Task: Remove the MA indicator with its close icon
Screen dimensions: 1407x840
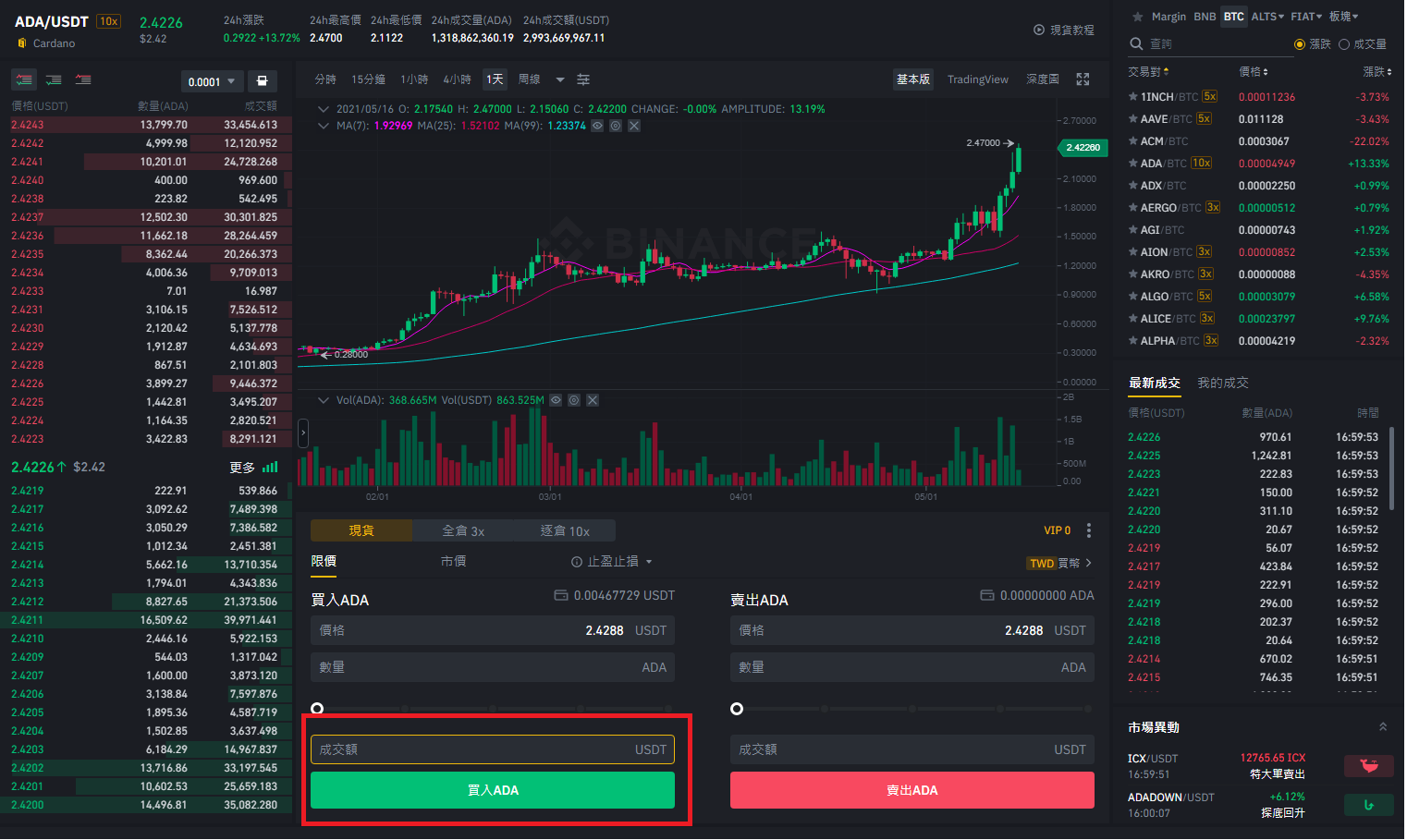Action: pyautogui.click(x=634, y=126)
